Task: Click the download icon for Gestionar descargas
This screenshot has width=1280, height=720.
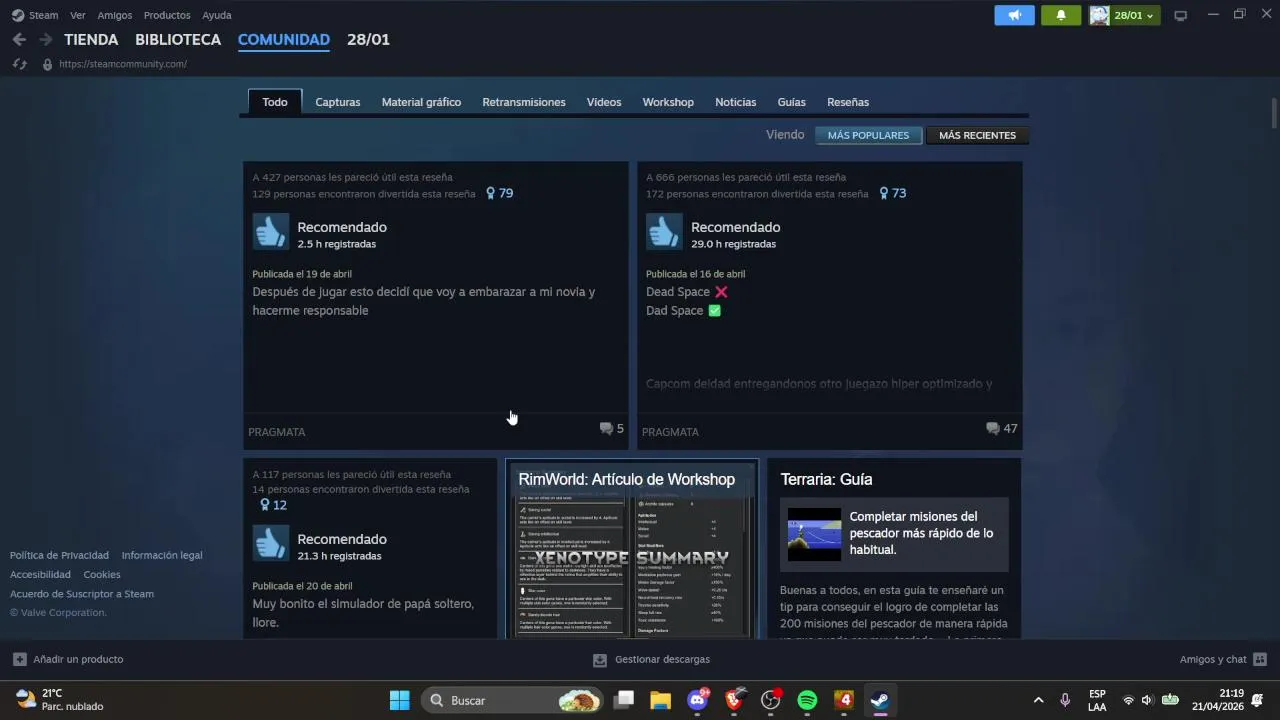Action: [x=600, y=660]
